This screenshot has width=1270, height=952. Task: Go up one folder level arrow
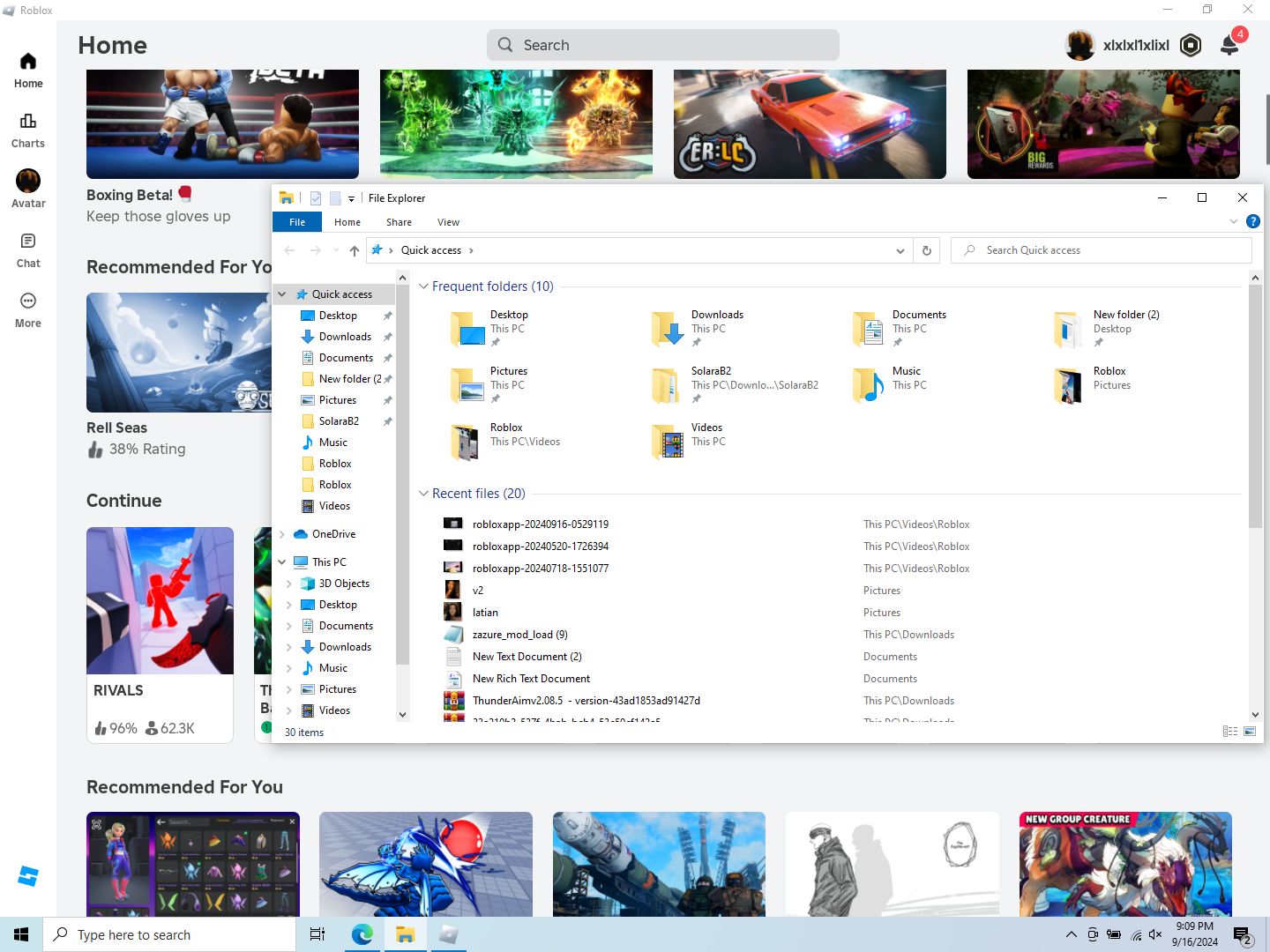355,250
